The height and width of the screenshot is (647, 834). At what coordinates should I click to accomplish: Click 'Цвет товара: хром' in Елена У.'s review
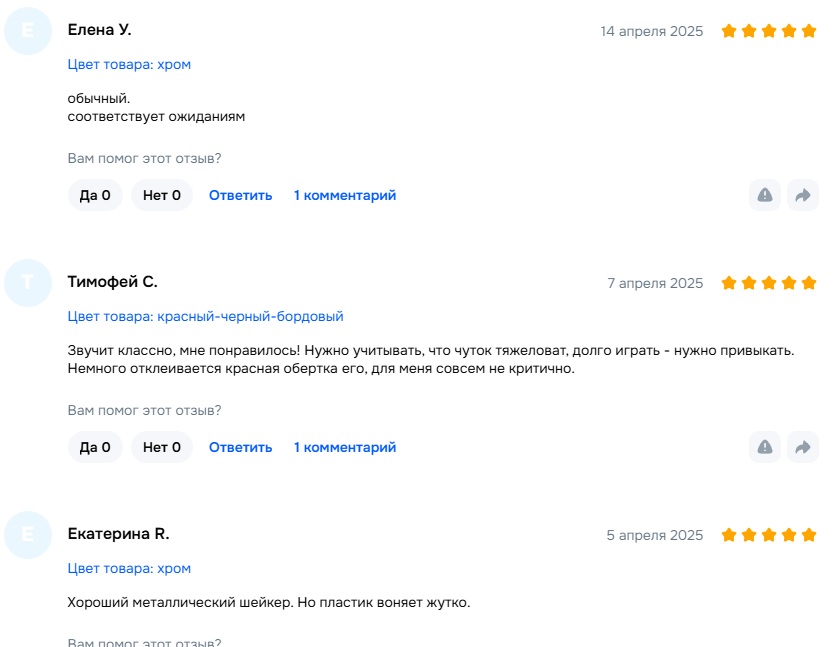click(x=129, y=64)
